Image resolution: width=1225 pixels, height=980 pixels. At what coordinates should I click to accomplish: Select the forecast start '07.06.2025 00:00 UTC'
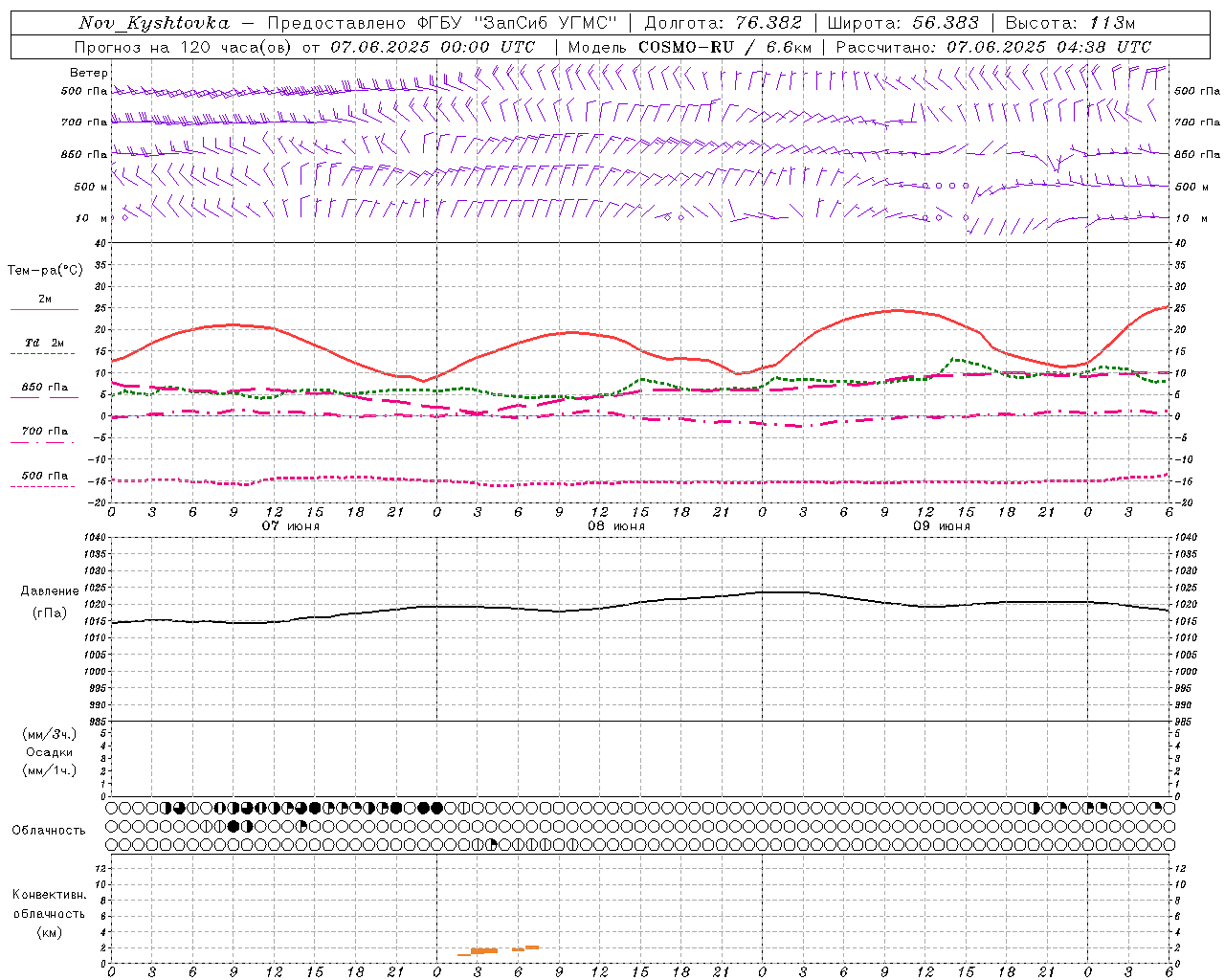(x=434, y=47)
